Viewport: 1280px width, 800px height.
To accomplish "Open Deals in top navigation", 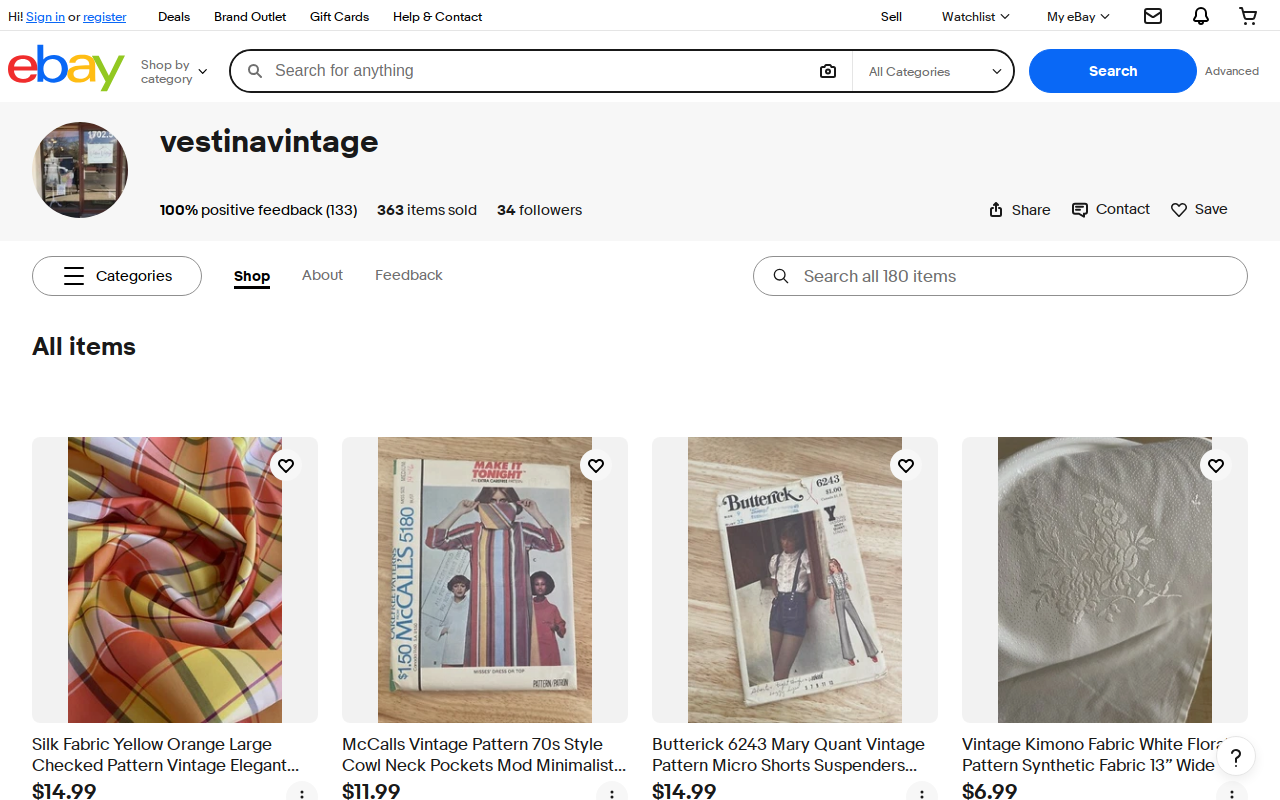I will [174, 16].
